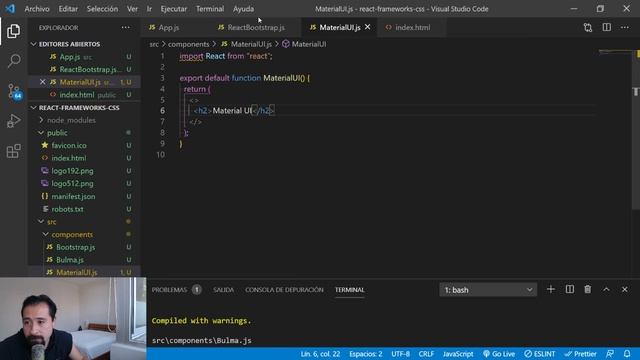
Task: Open the Ir menu
Action: click(x=149, y=9)
